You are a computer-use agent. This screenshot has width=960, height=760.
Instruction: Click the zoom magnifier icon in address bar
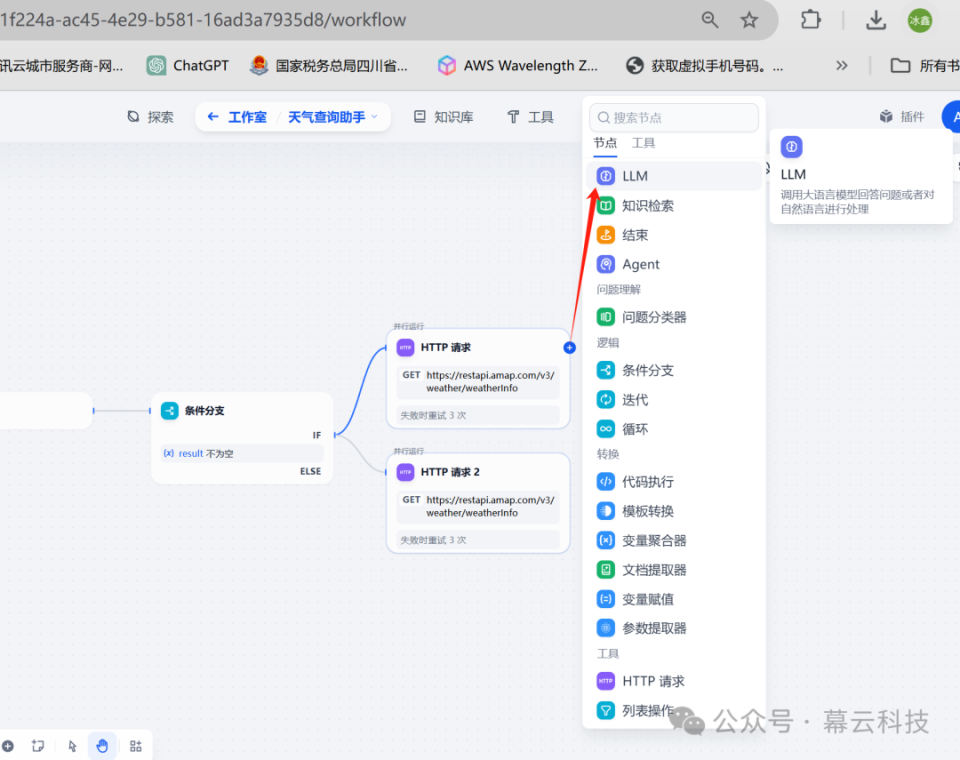[709, 20]
